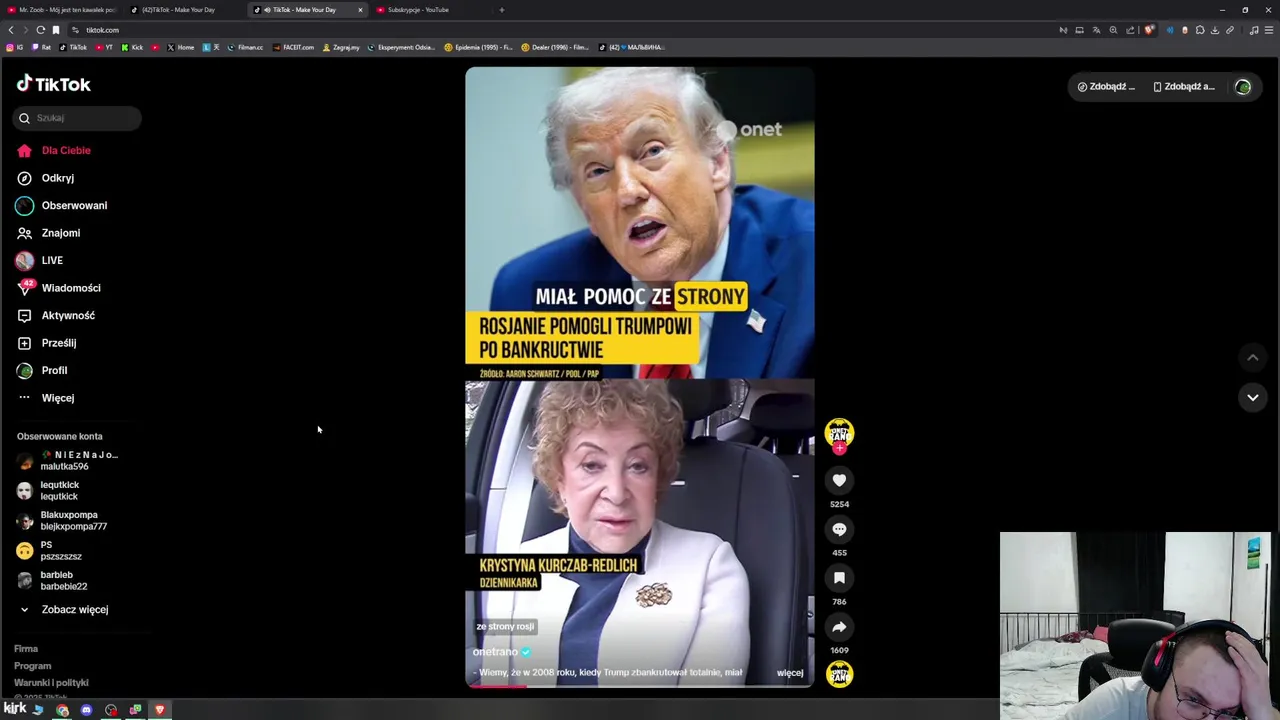The height and width of the screenshot is (720, 1280).
Task: Open the browser extensions puzzle icon
Action: (x=1200, y=30)
